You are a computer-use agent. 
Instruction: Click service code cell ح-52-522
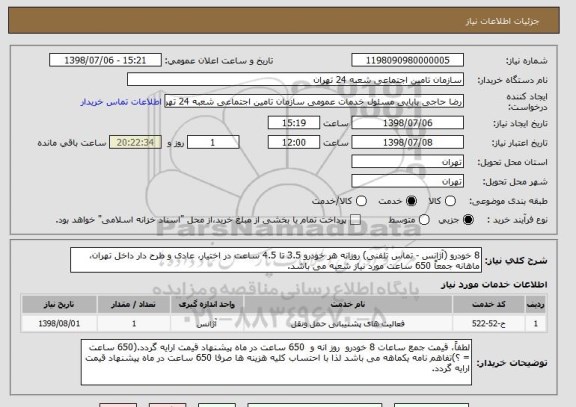[x=489, y=324]
